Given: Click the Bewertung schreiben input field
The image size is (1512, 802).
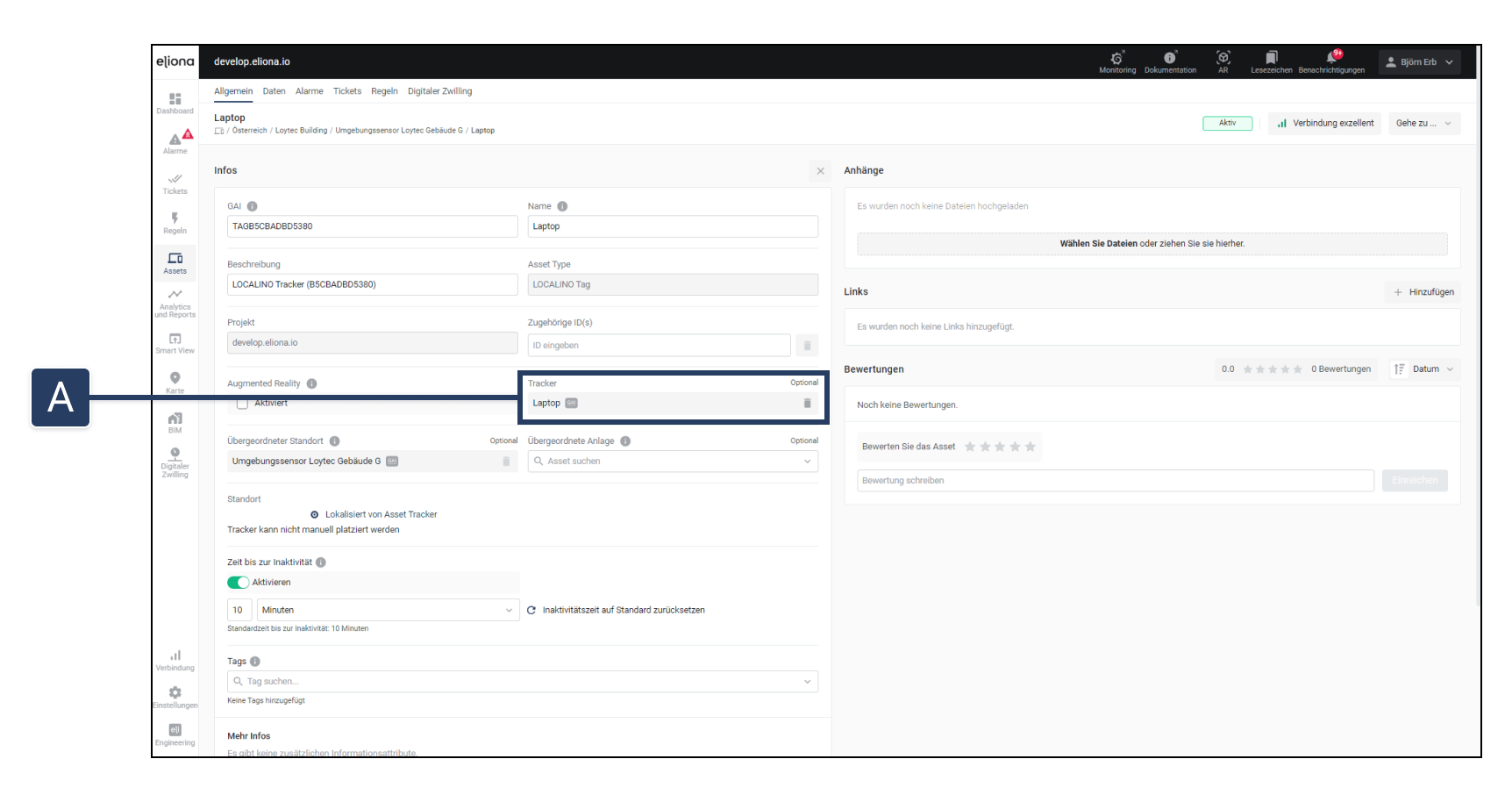Looking at the screenshot, I should [1115, 481].
